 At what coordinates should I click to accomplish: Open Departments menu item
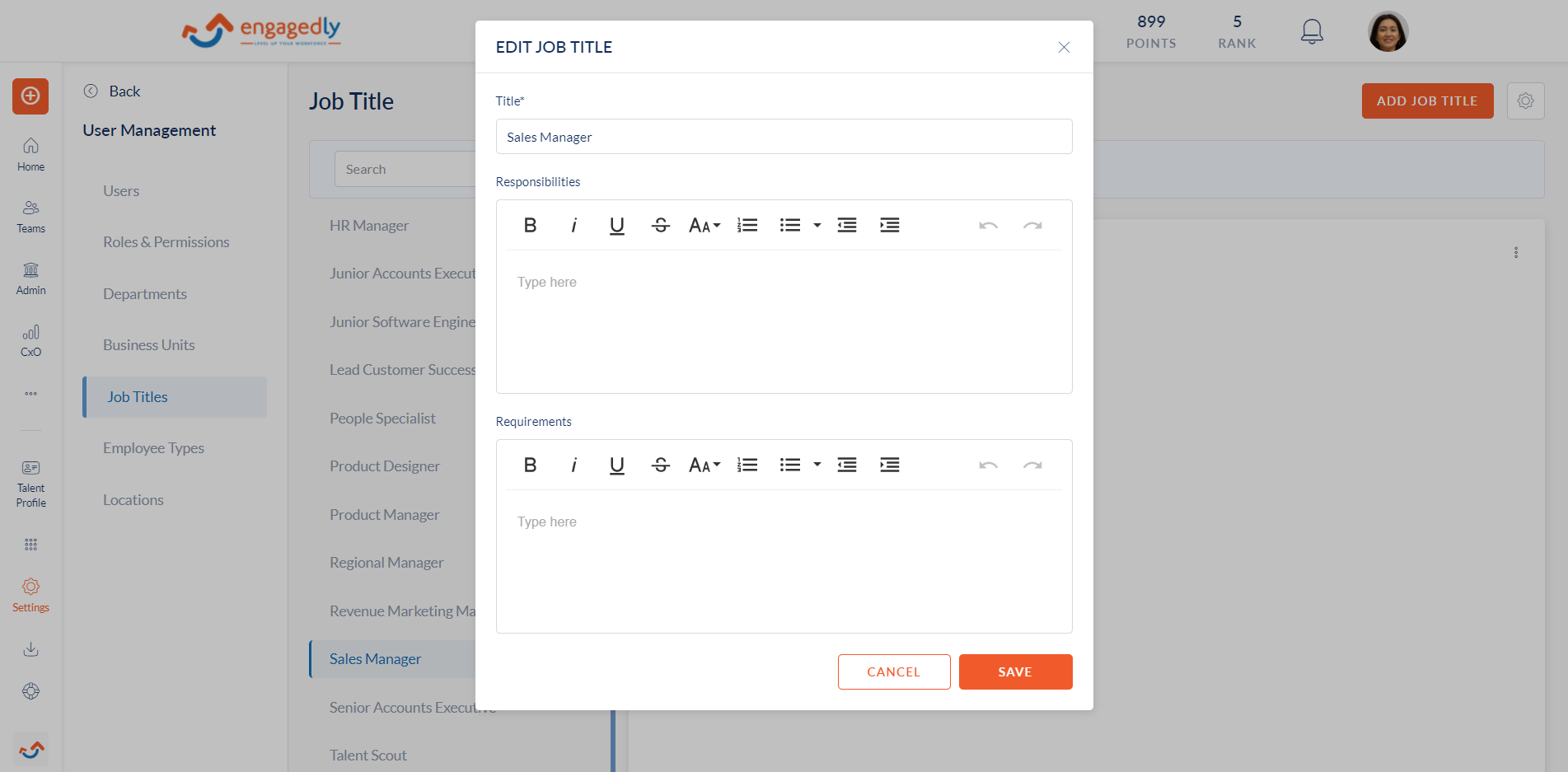coord(145,293)
